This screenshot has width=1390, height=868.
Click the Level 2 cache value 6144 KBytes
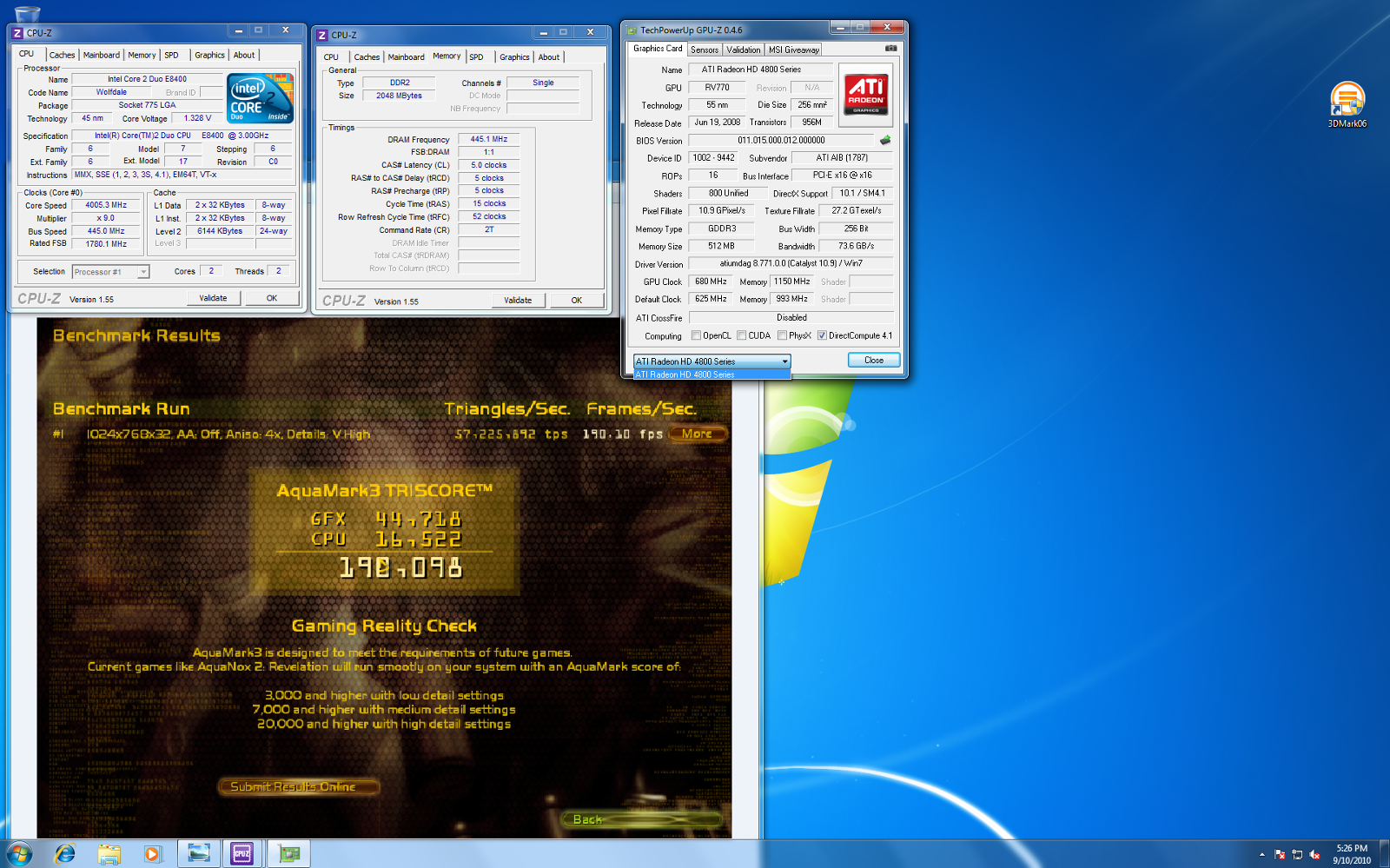219,231
